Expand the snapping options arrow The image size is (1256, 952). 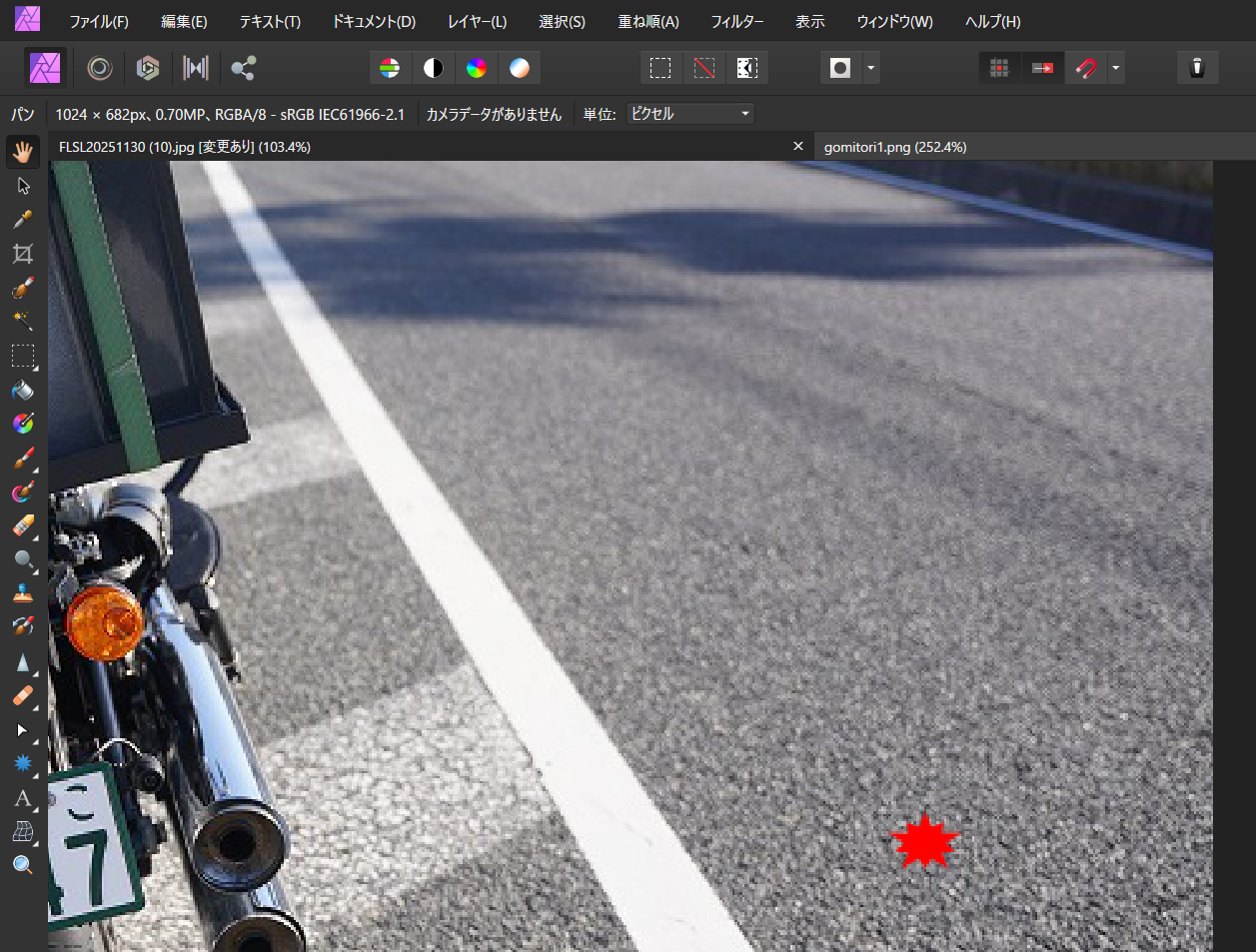1115,68
